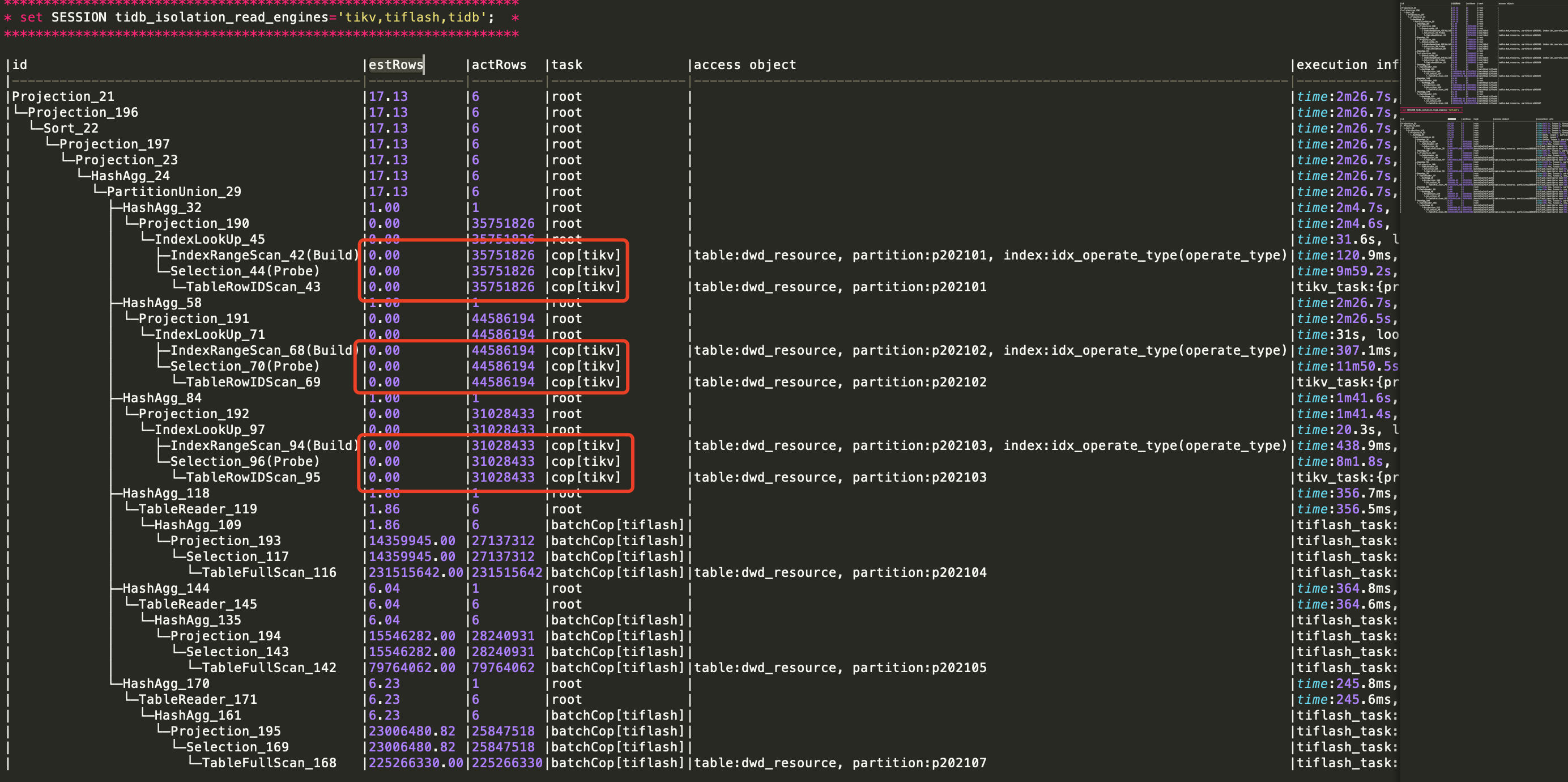Image resolution: width=1568 pixels, height=782 pixels.
Task: Click Selection_44(Probe) operator
Action: coord(245,271)
